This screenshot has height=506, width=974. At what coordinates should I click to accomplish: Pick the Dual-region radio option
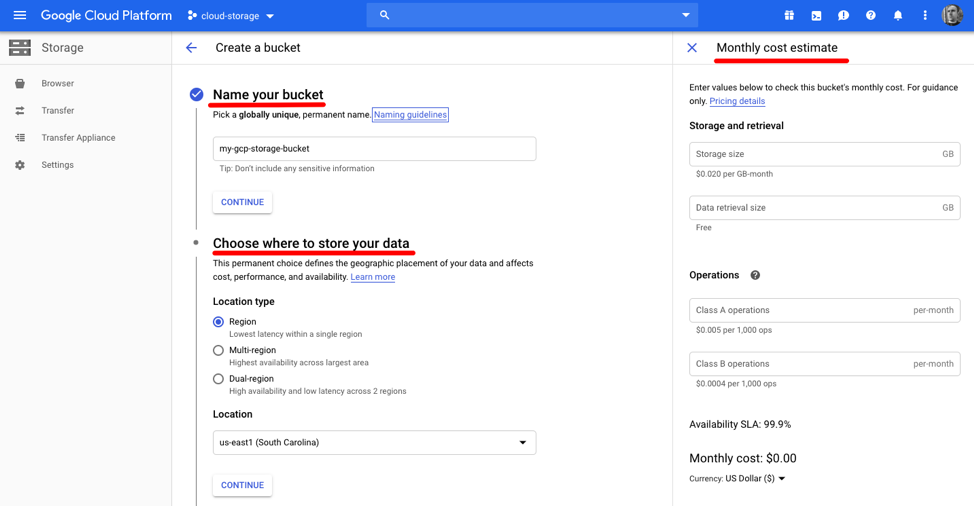tap(218, 379)
